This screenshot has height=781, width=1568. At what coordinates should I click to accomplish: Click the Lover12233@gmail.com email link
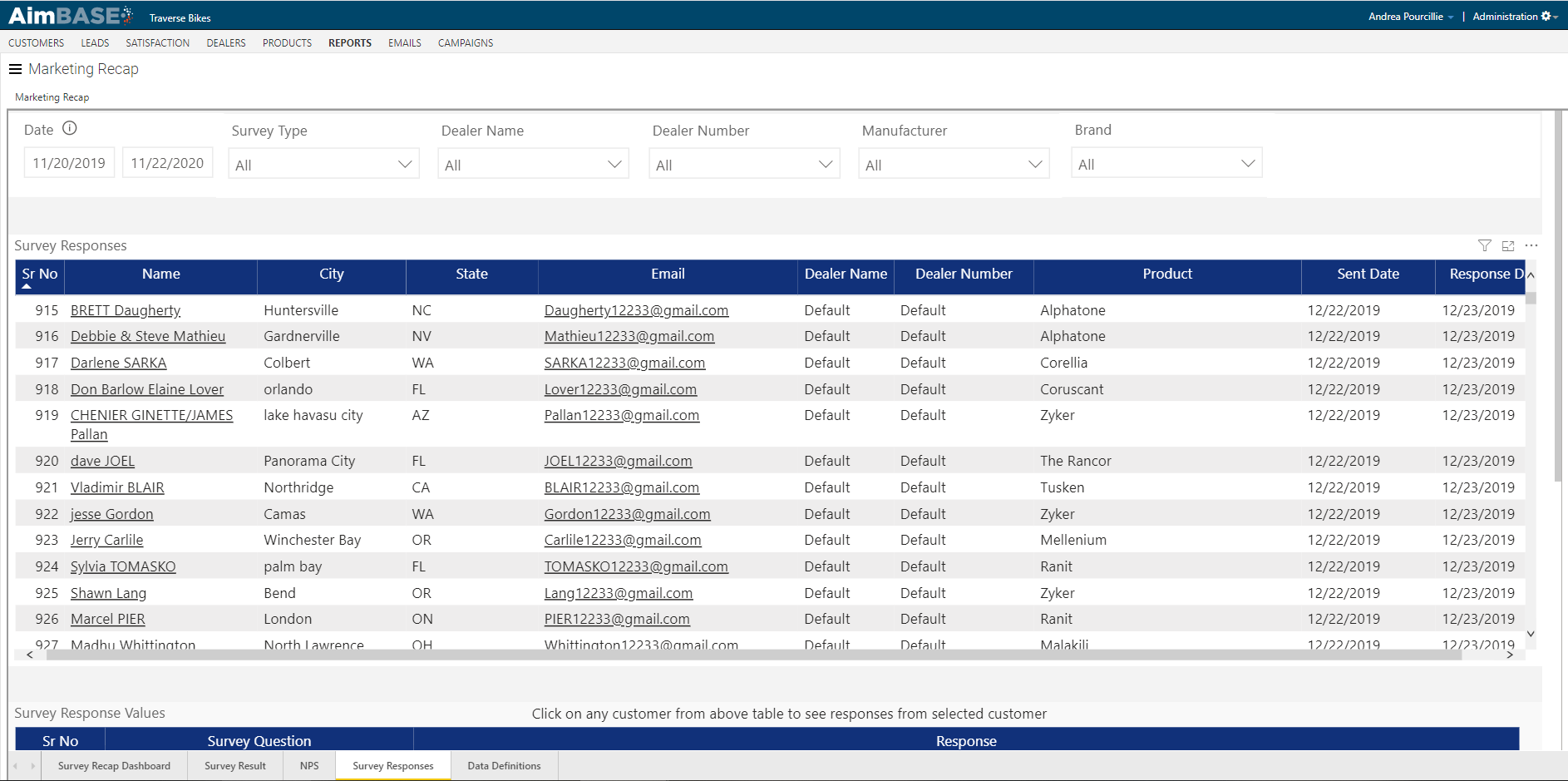(620, 388)
